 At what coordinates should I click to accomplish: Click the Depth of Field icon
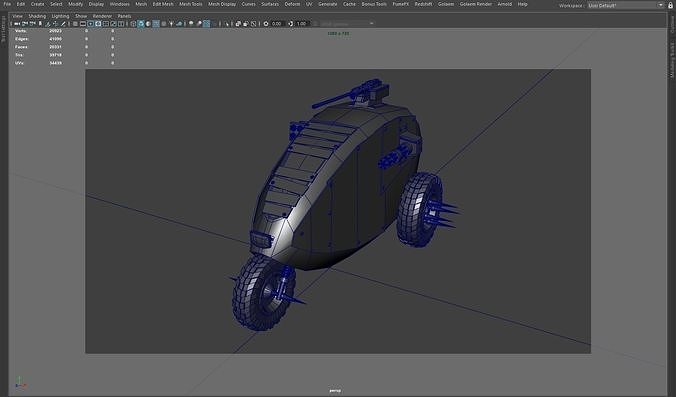pos(214,24)
